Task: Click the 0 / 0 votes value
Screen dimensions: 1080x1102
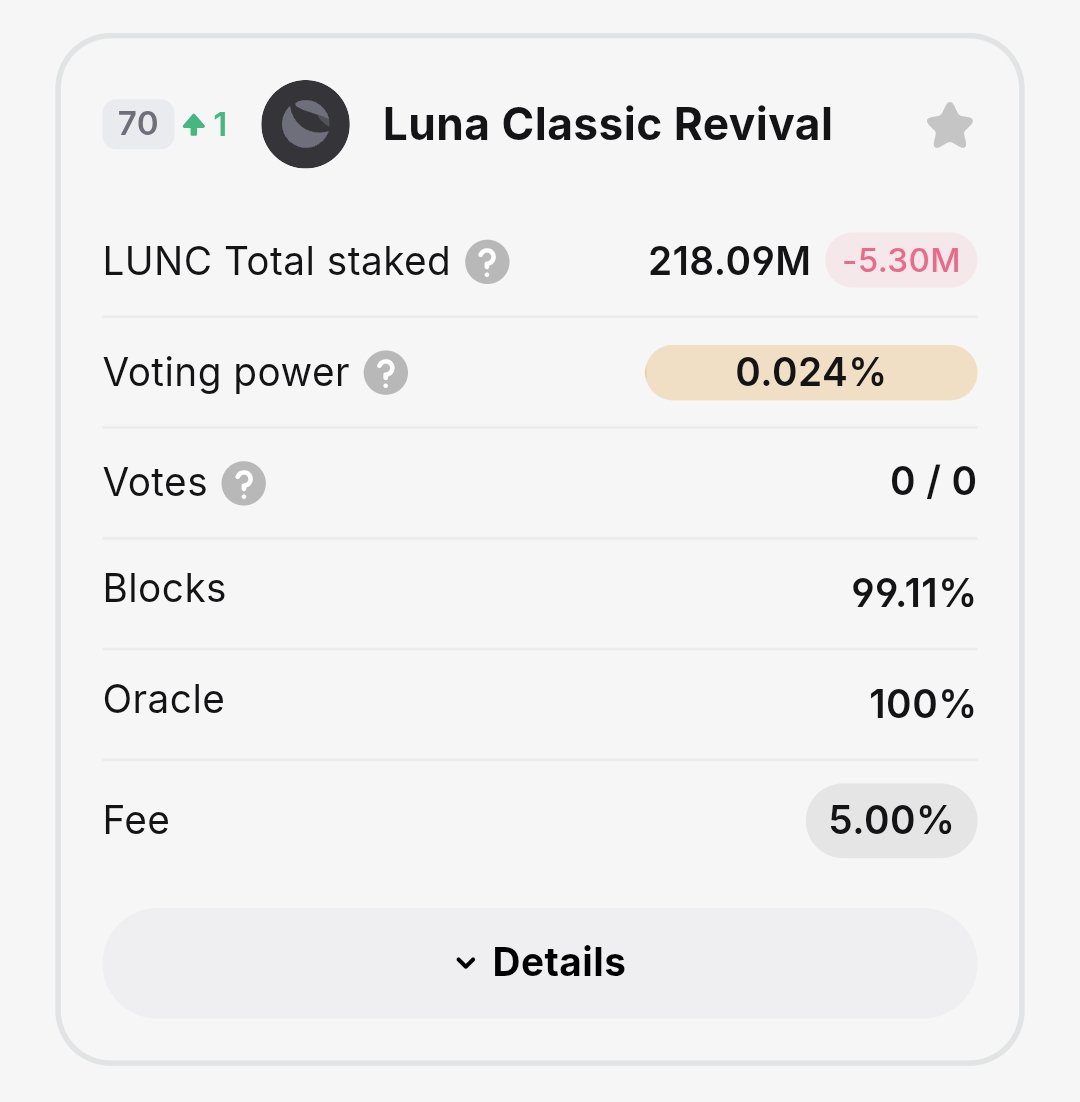Action: click(x=933, y=482)
